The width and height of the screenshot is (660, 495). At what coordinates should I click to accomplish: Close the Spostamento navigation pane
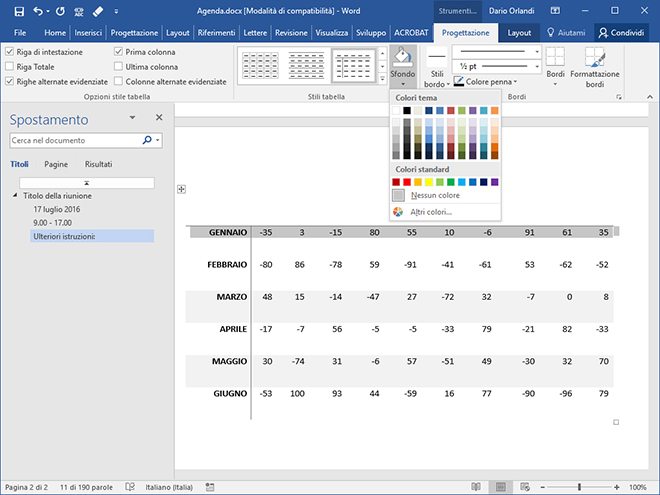[158, 118]
